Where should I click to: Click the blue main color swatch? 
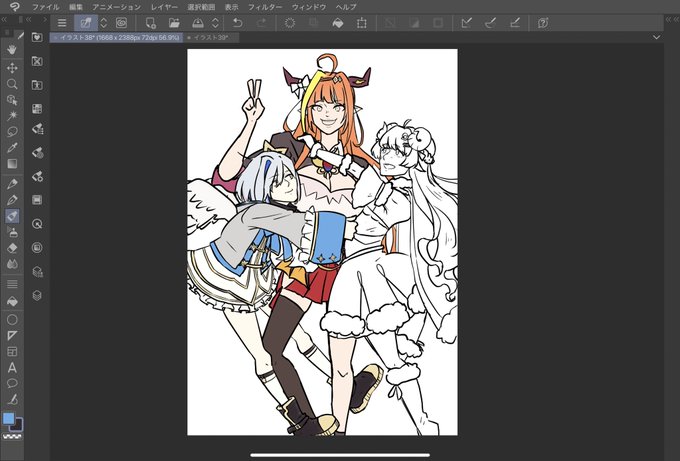[x=8, y=418]
